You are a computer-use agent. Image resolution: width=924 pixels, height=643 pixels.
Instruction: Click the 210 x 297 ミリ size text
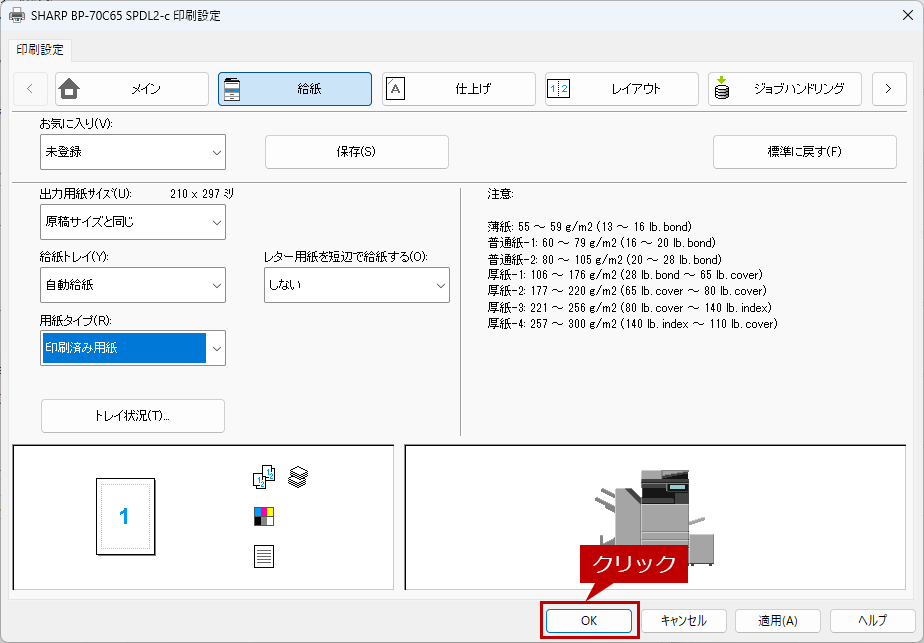[202, 194]
